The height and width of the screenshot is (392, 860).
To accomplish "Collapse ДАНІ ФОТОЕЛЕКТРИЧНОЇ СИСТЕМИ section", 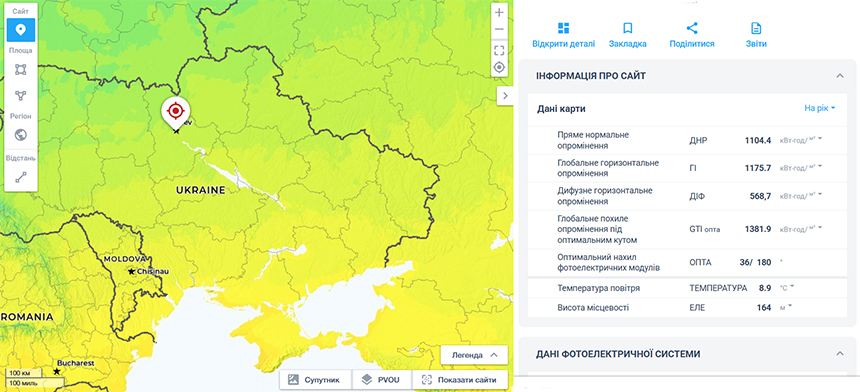I will 840,354.
